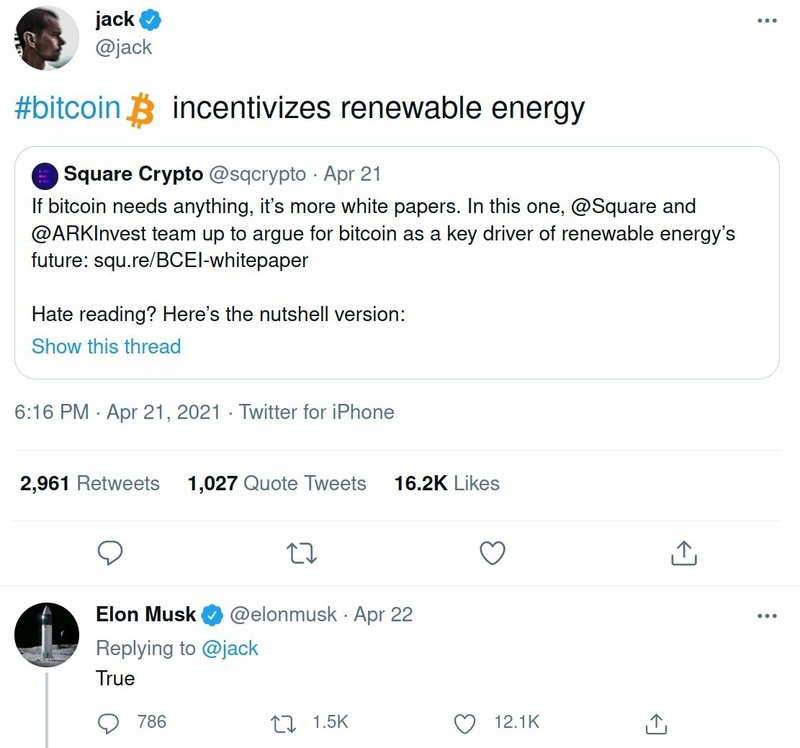
Task: Reply to Elon Musk's comment
Action: [x=110, y=721]
